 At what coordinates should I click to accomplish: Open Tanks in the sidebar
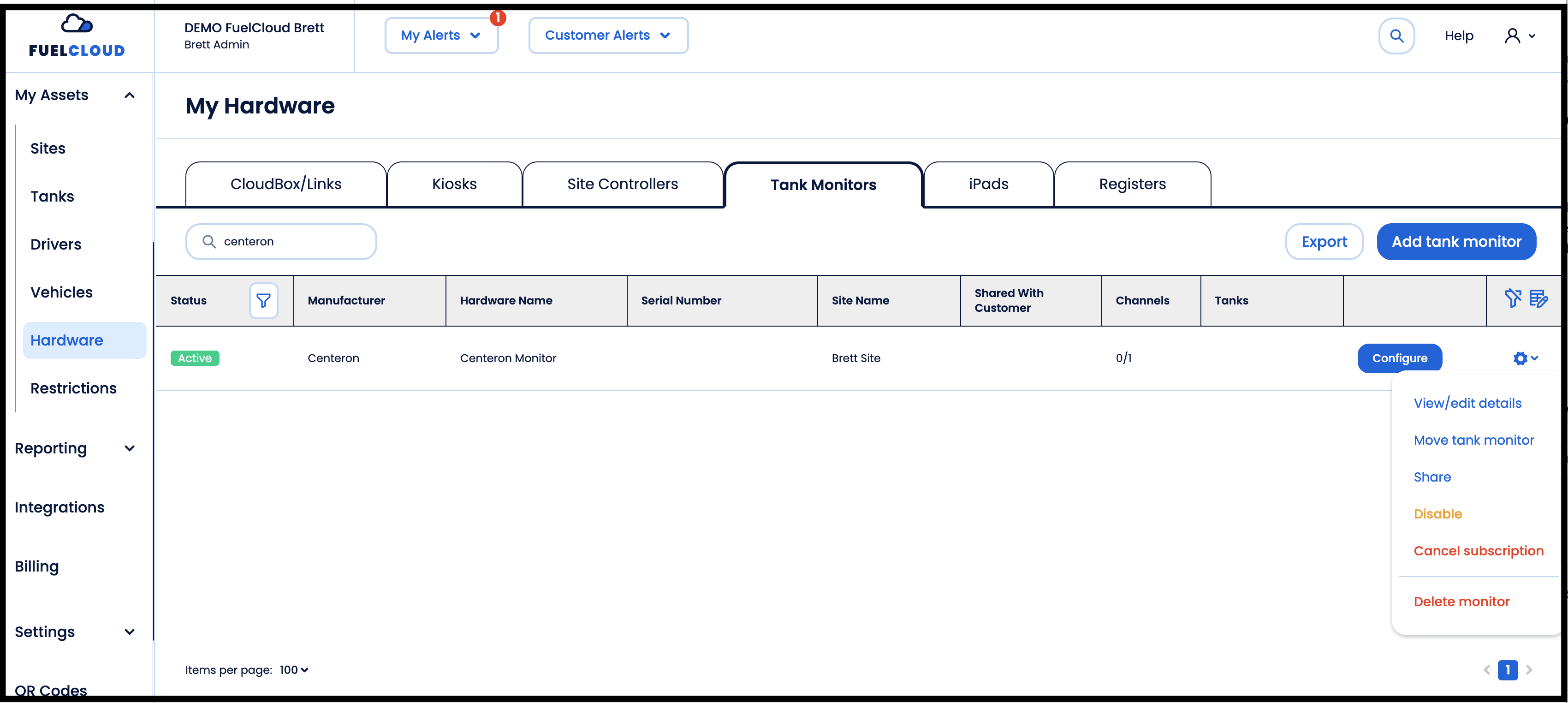pos(53,197)
